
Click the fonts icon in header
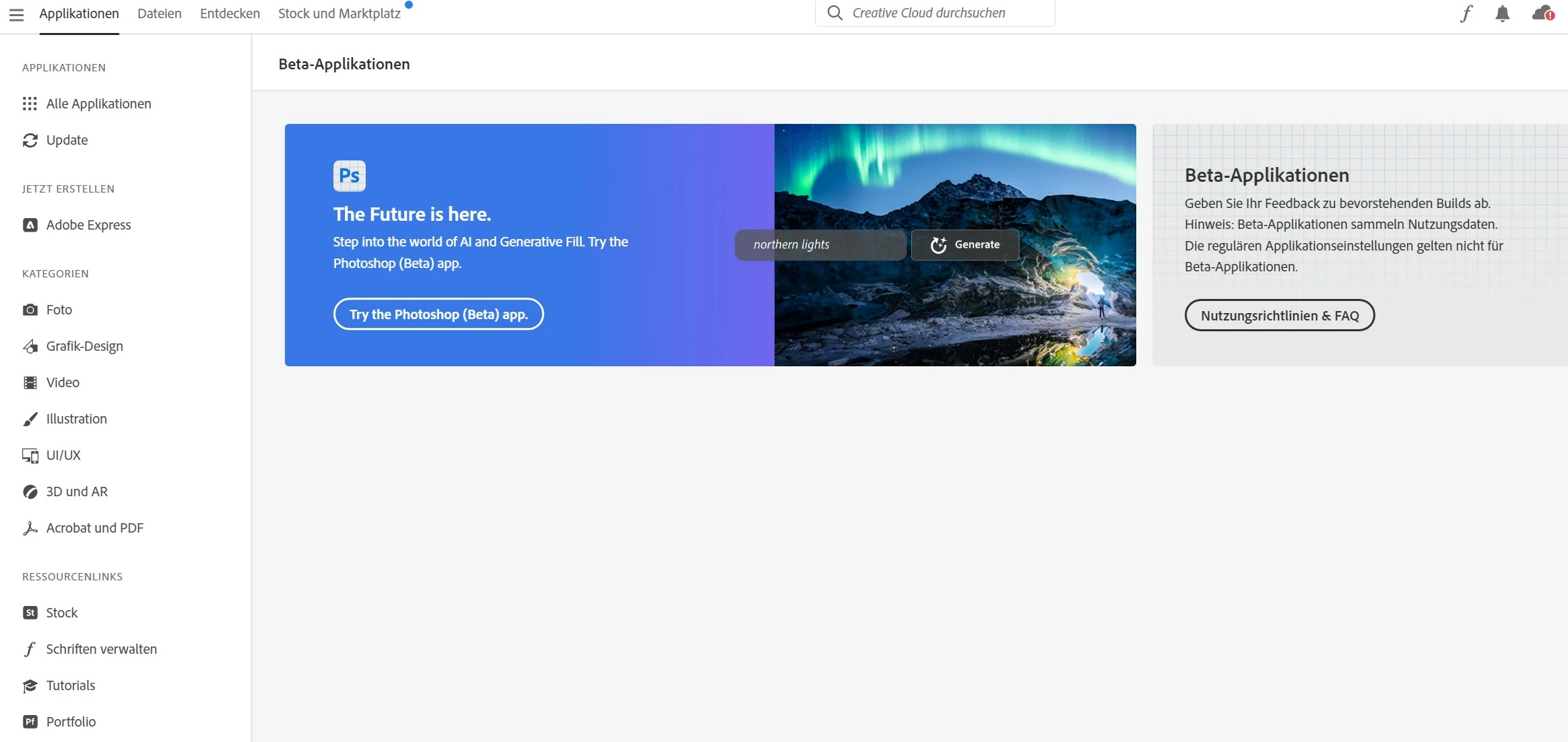(1466, 13)
